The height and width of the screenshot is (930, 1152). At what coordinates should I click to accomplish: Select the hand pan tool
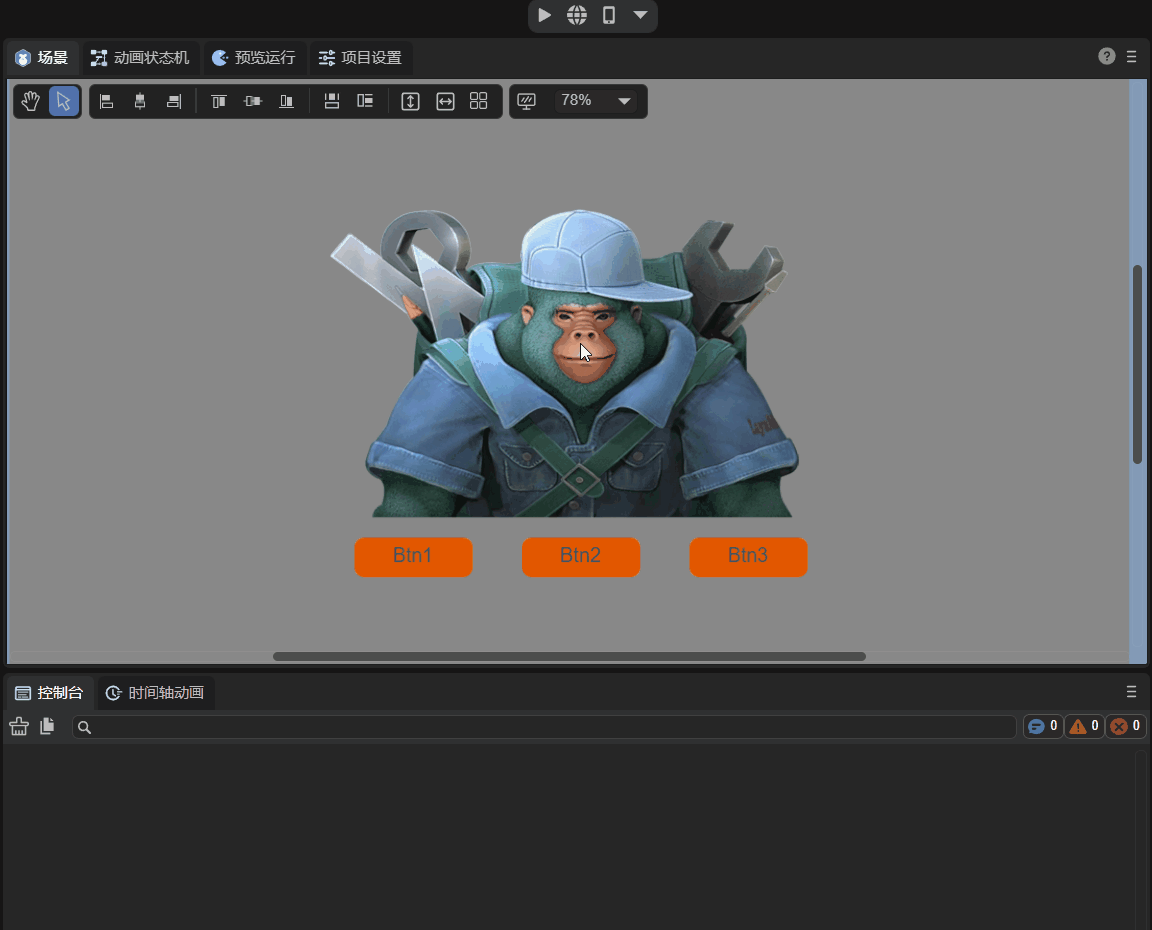(x=31, y=101)
